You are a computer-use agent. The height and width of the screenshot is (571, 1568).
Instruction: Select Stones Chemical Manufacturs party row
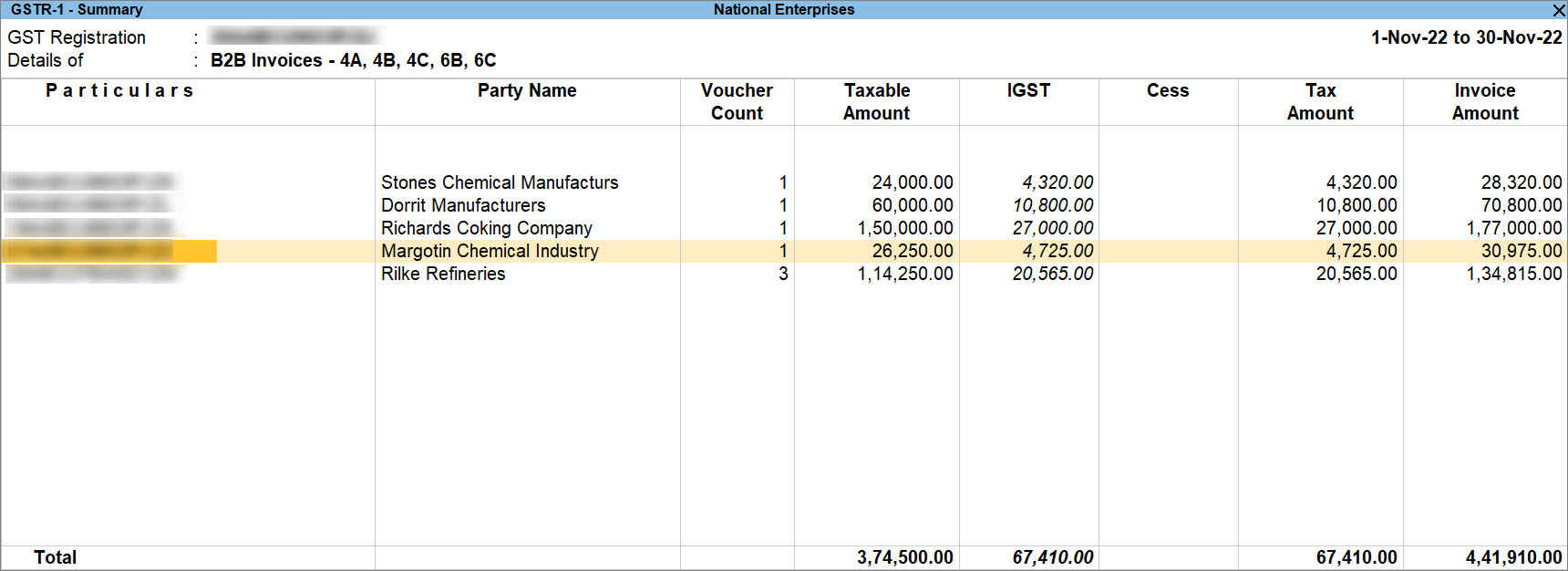pyautogui.click(x=784, y=182)
